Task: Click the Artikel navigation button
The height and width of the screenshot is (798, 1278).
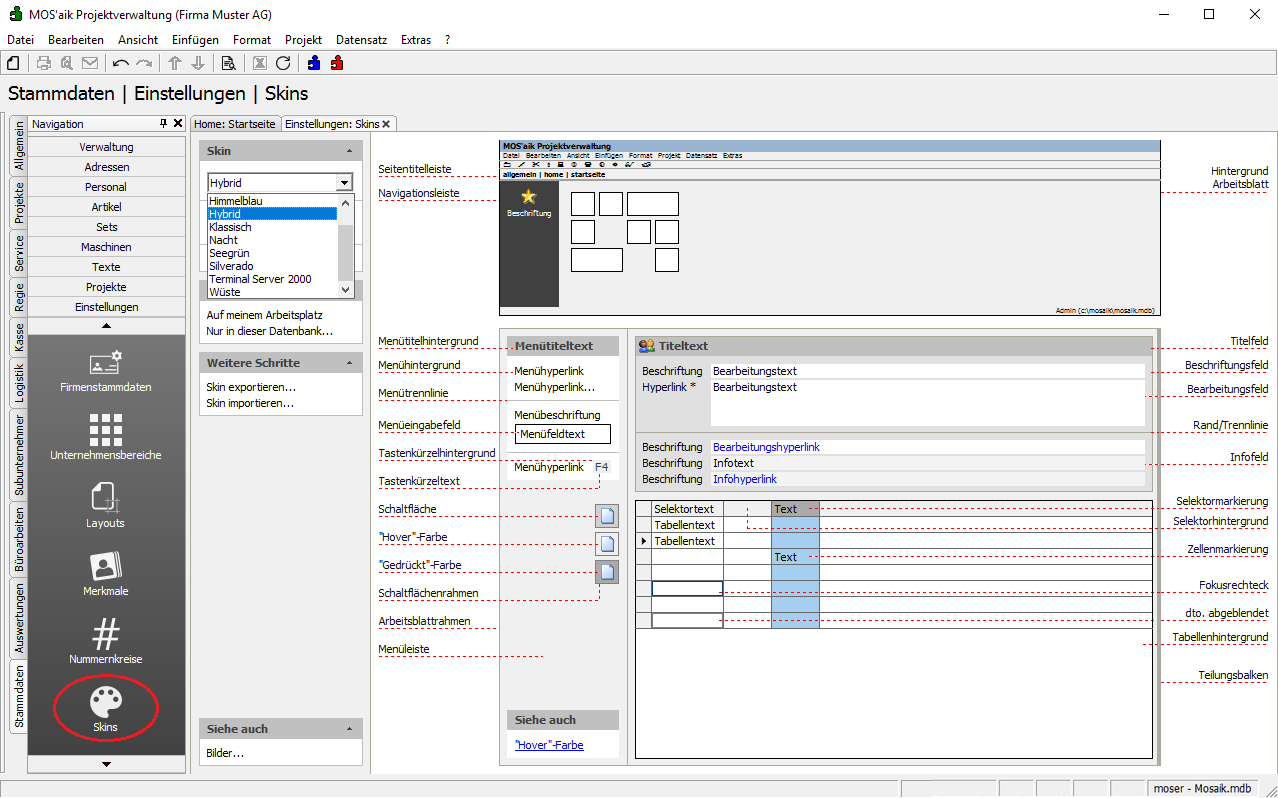Action: 107,207
